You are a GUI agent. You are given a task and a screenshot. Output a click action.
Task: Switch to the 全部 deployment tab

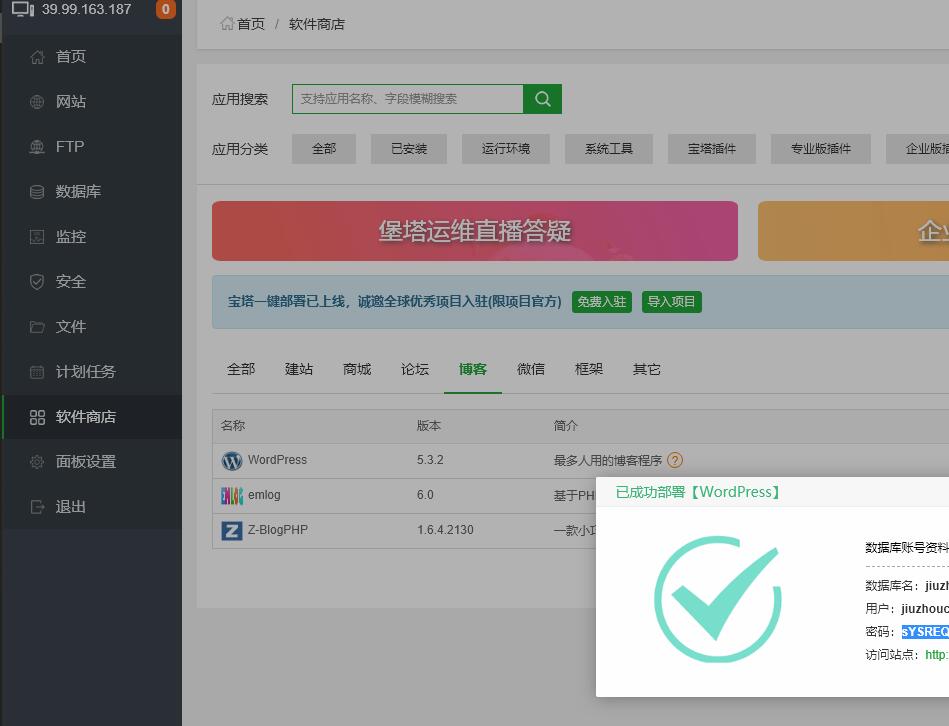coord(241,369)
